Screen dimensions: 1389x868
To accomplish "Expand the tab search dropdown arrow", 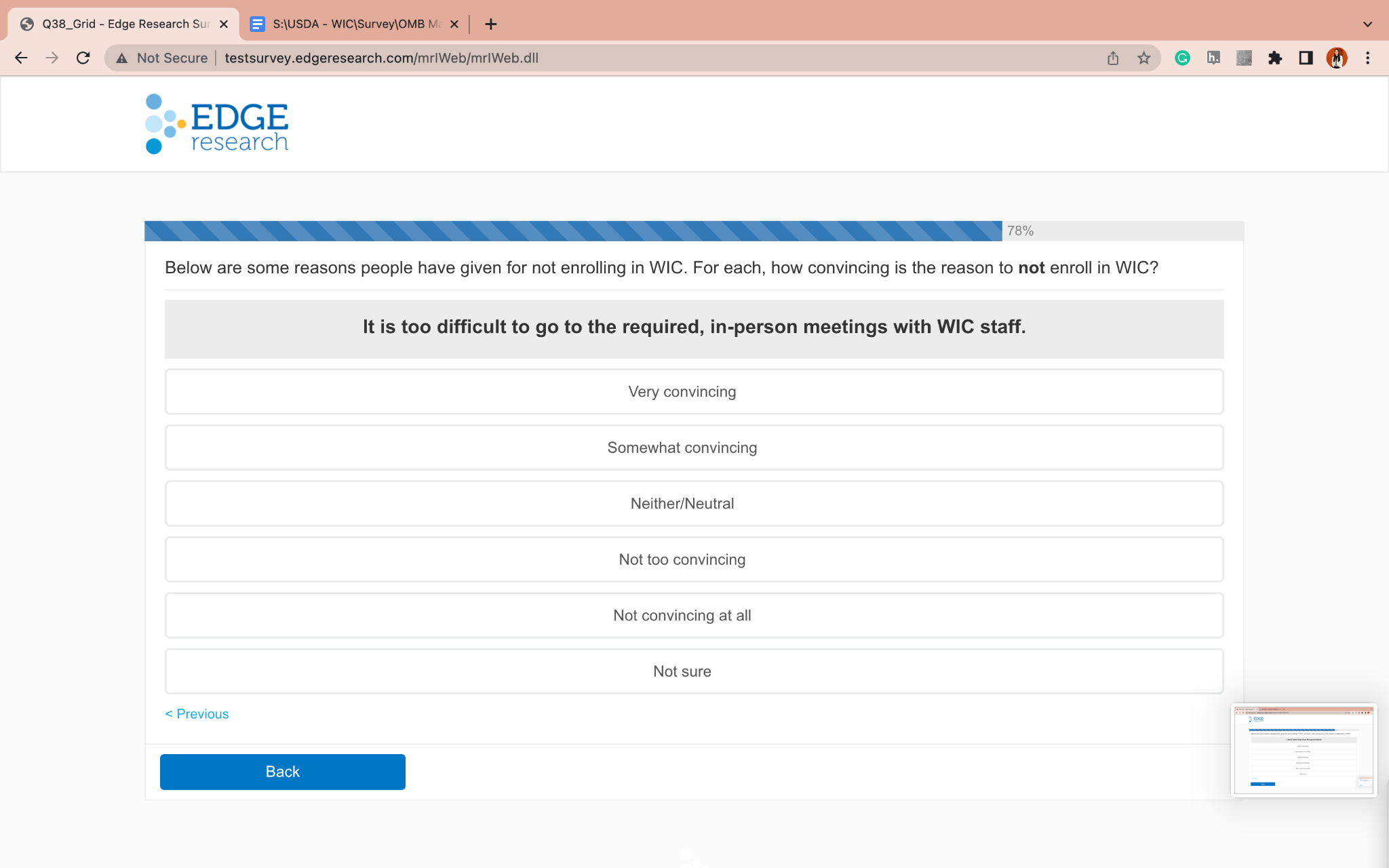I will click(1367, 24).
